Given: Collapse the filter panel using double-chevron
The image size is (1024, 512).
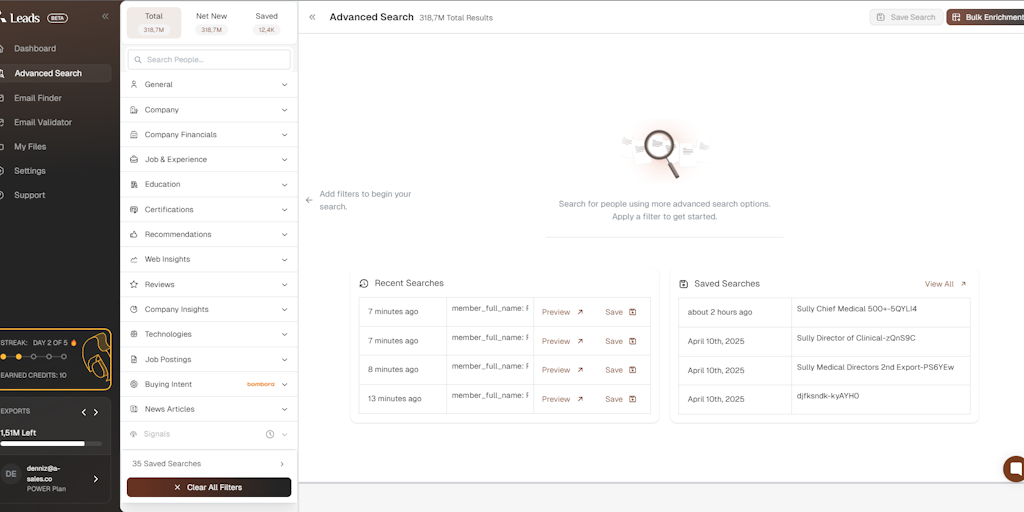Looking at the screenshot, I should [x=313, y=17].
